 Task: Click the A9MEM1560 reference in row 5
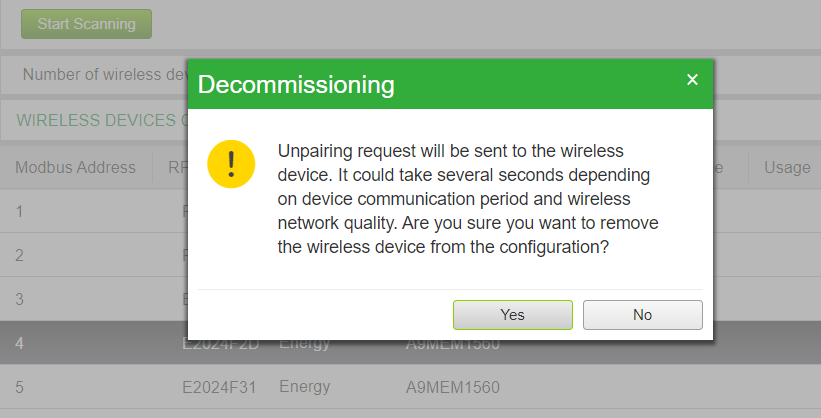coord(453,387)
